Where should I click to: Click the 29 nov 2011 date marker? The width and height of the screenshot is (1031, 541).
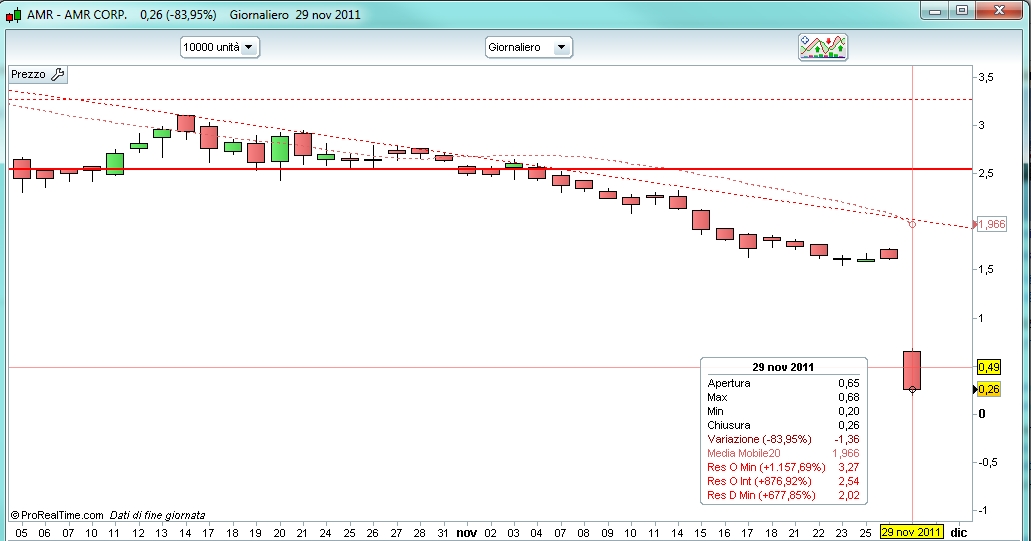coord(912,532)
